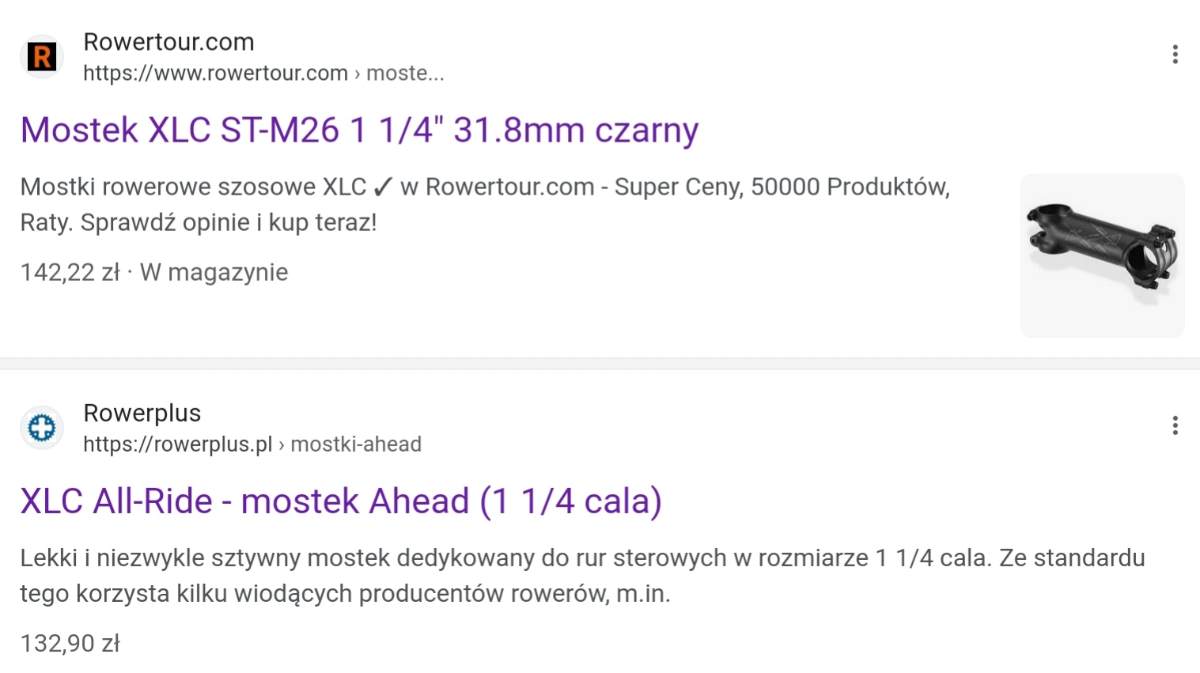Open three-dot menu for Rowertour result
The image size is (1200, 673).
coord(1175,55)
